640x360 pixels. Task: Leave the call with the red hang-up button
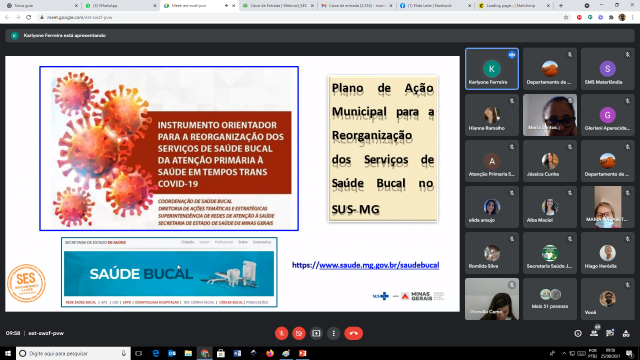coord(353,333)
